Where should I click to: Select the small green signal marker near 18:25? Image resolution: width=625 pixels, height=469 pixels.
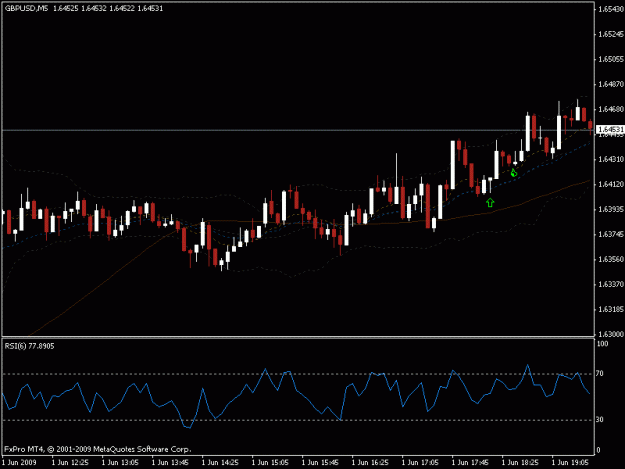514,173
